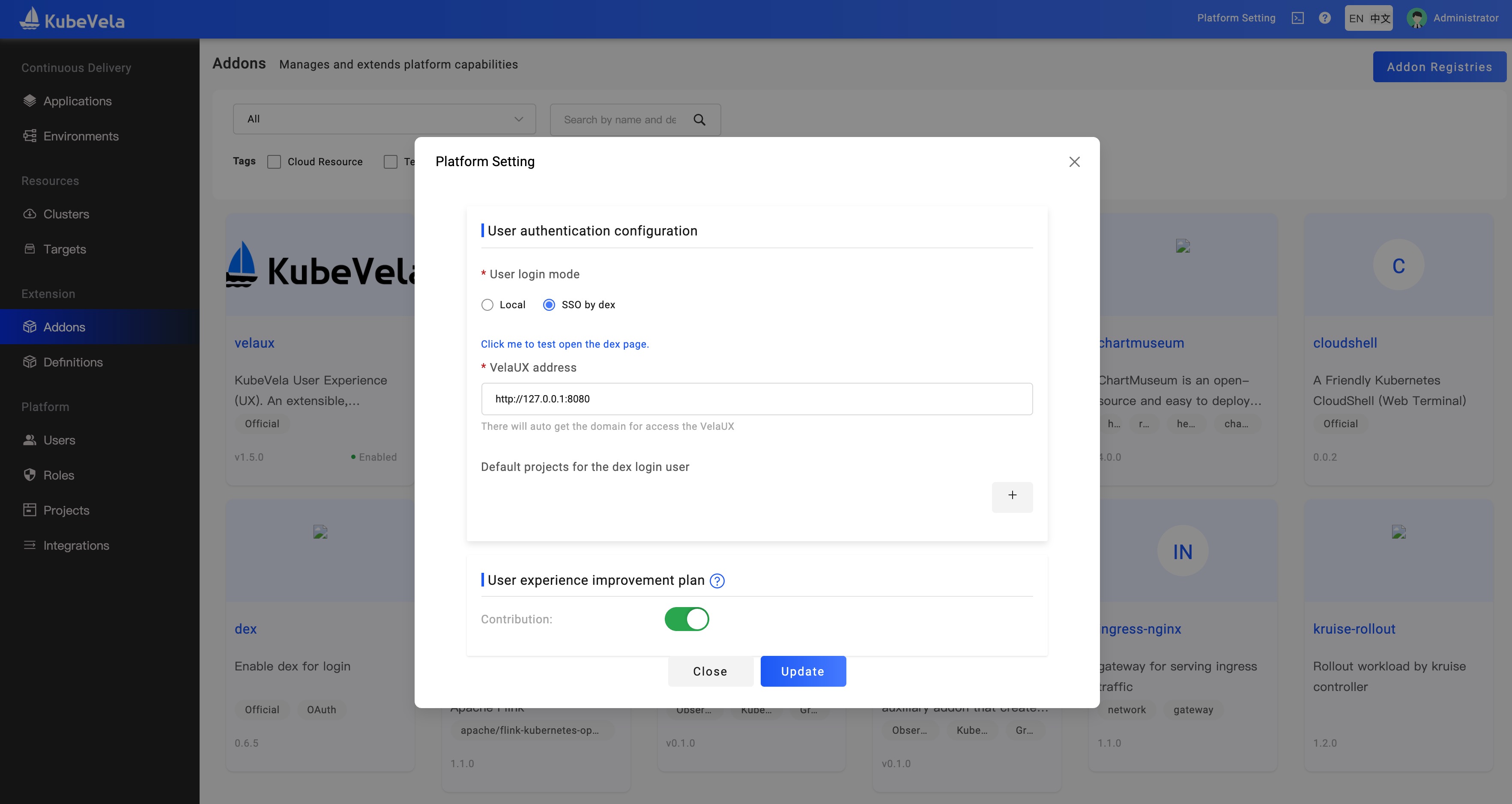1512x804 pixels.
Task: Click the improvement plan help icon
Action: [x=717, y=581]
